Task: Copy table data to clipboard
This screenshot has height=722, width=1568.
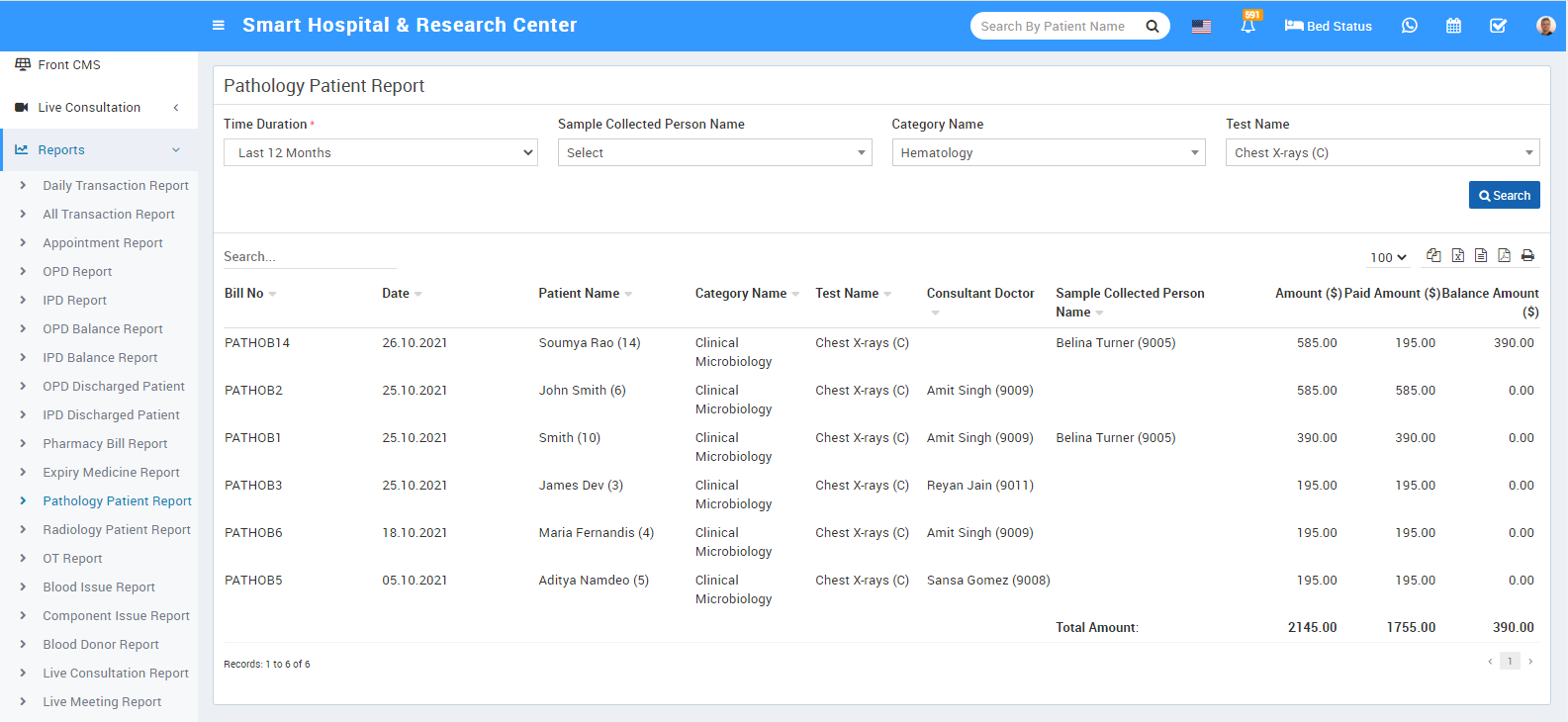Action: tap(1433, 255)
